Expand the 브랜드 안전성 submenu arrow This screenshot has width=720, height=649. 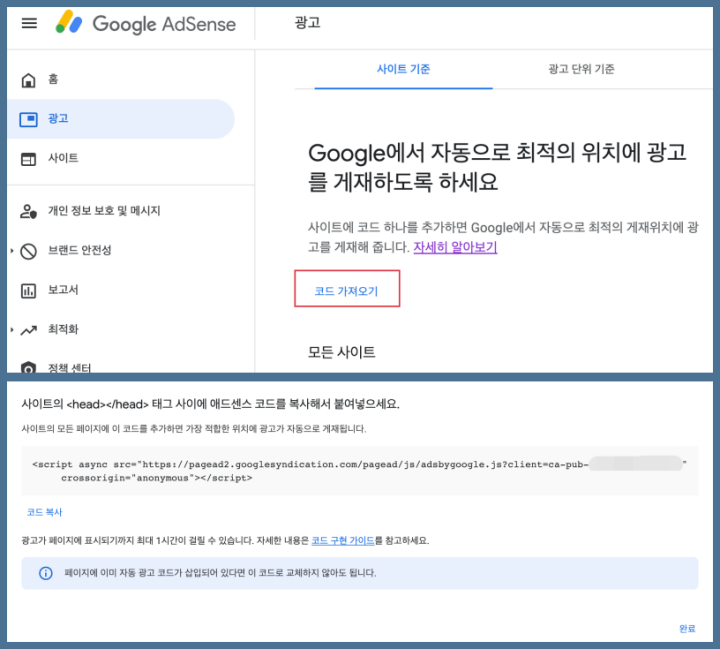[12, 251]
